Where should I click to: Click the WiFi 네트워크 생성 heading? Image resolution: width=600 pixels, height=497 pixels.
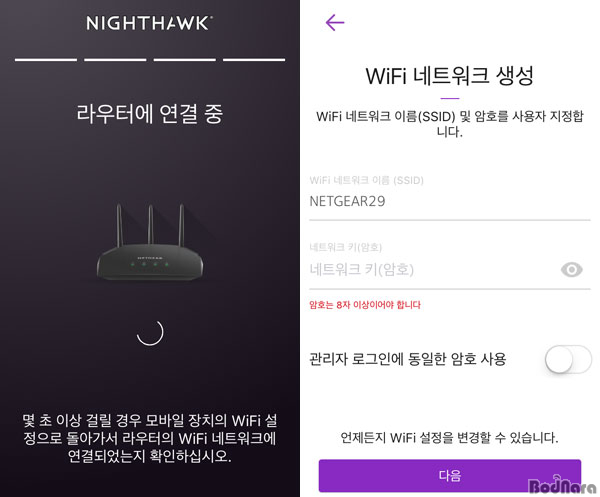tap(450, 76)
